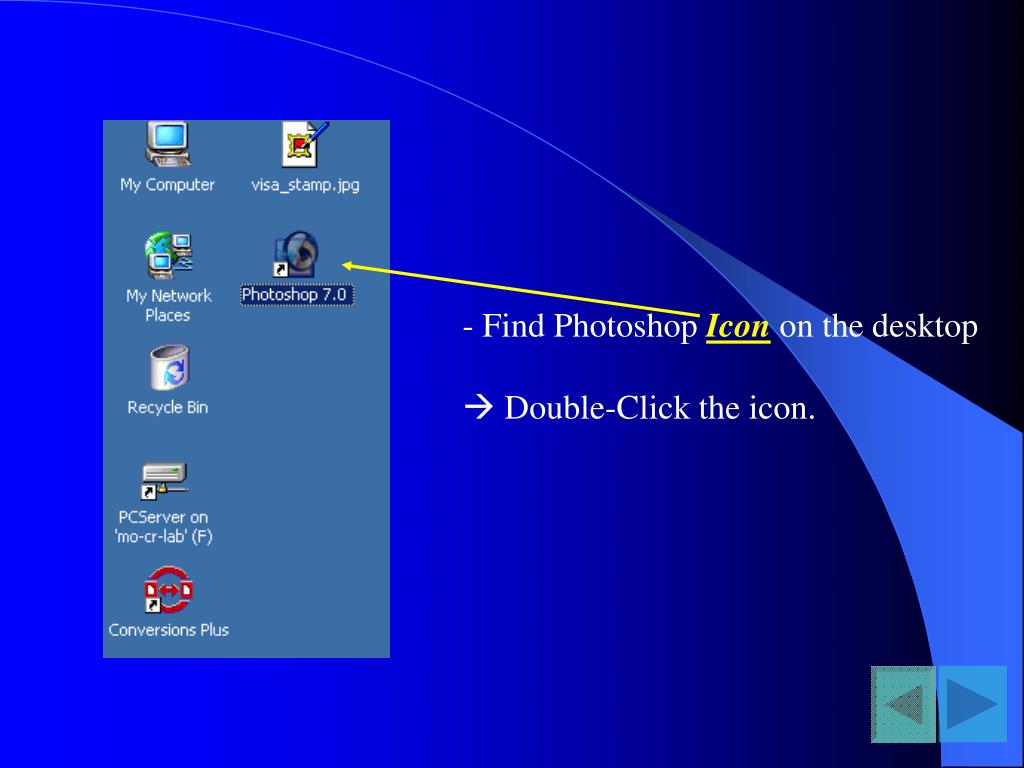Click the 'Conversions Plus' label text
Image resolution: width=1024 pixels, height=768 pixels.
coord(168,630)
